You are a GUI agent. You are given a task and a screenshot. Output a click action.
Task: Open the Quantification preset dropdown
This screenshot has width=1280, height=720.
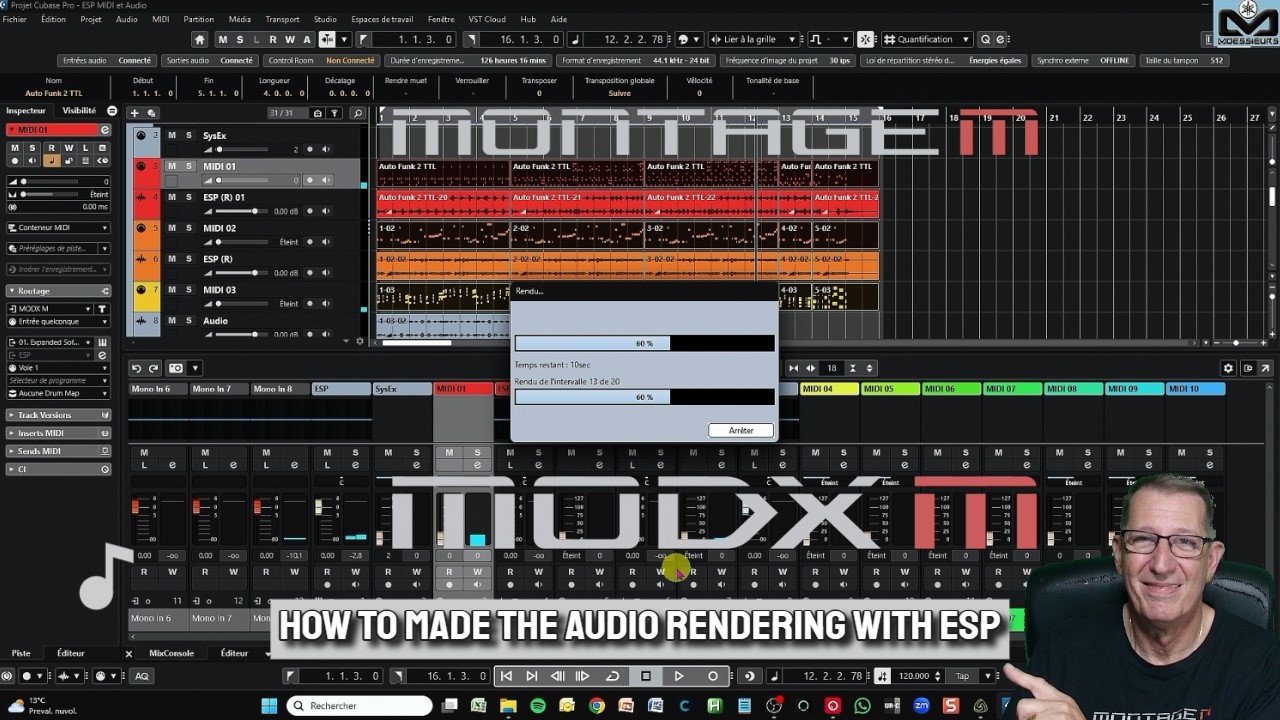(928, 39)
